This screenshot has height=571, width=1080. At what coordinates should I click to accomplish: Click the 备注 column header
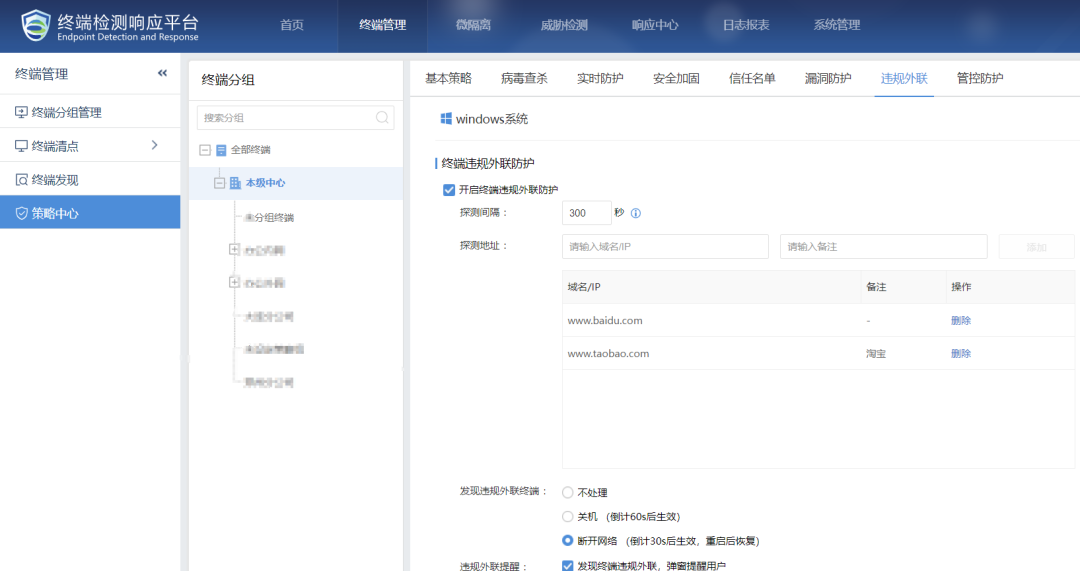tap(903, 287)
